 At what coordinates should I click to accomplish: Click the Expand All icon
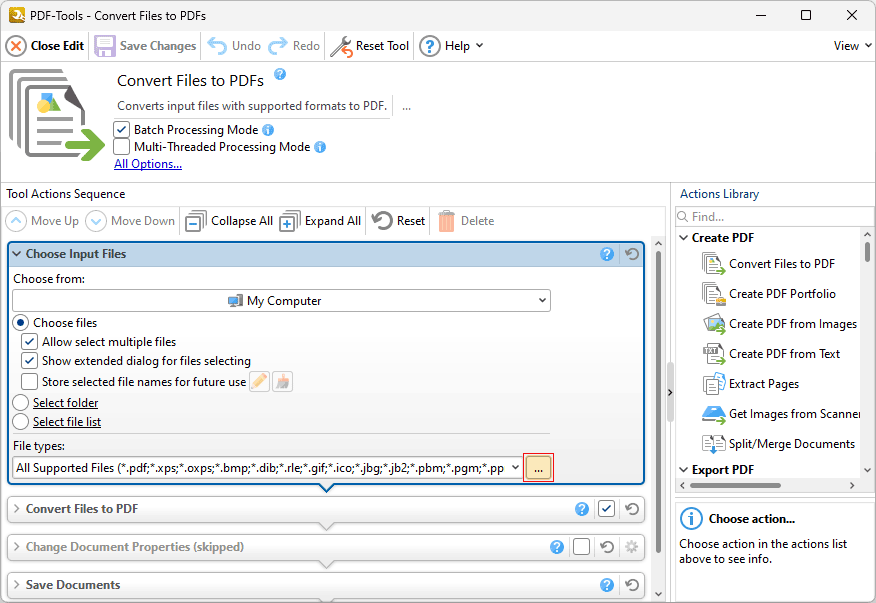pyautogui.click(x=289, y=221)
